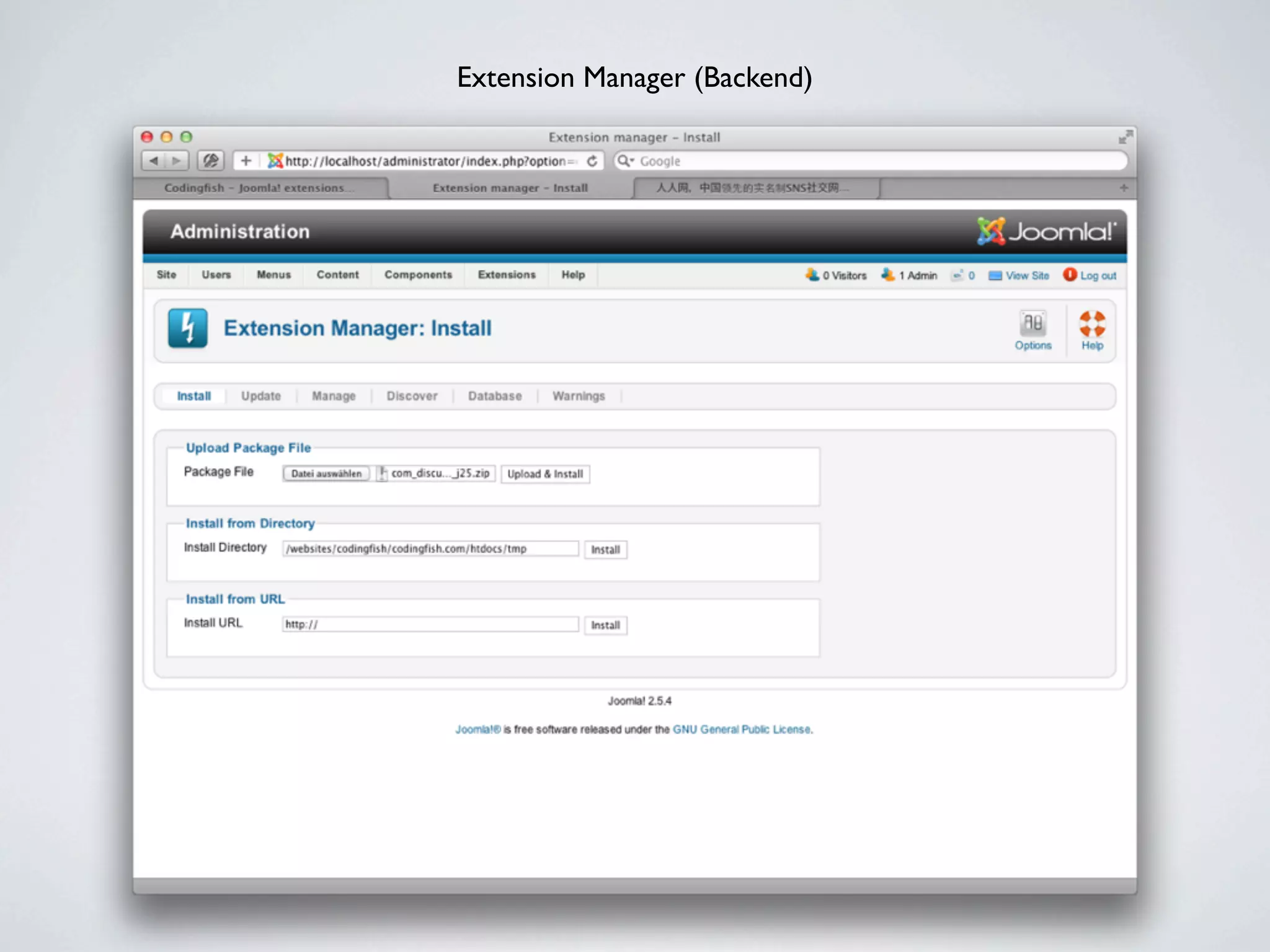Open the Components menu

click(x=418, y=275)
